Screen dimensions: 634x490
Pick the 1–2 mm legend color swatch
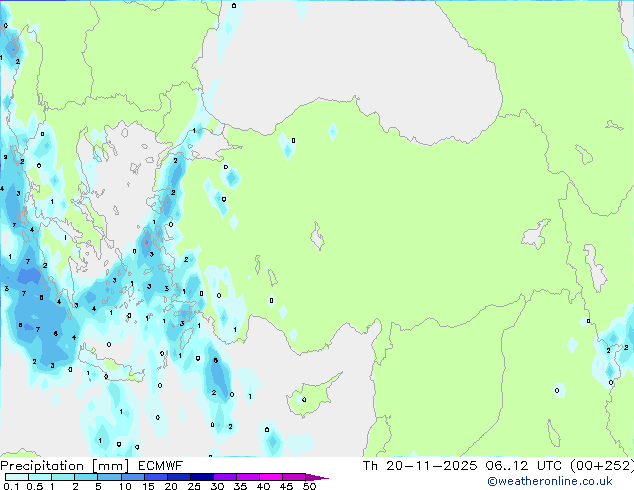63,477
